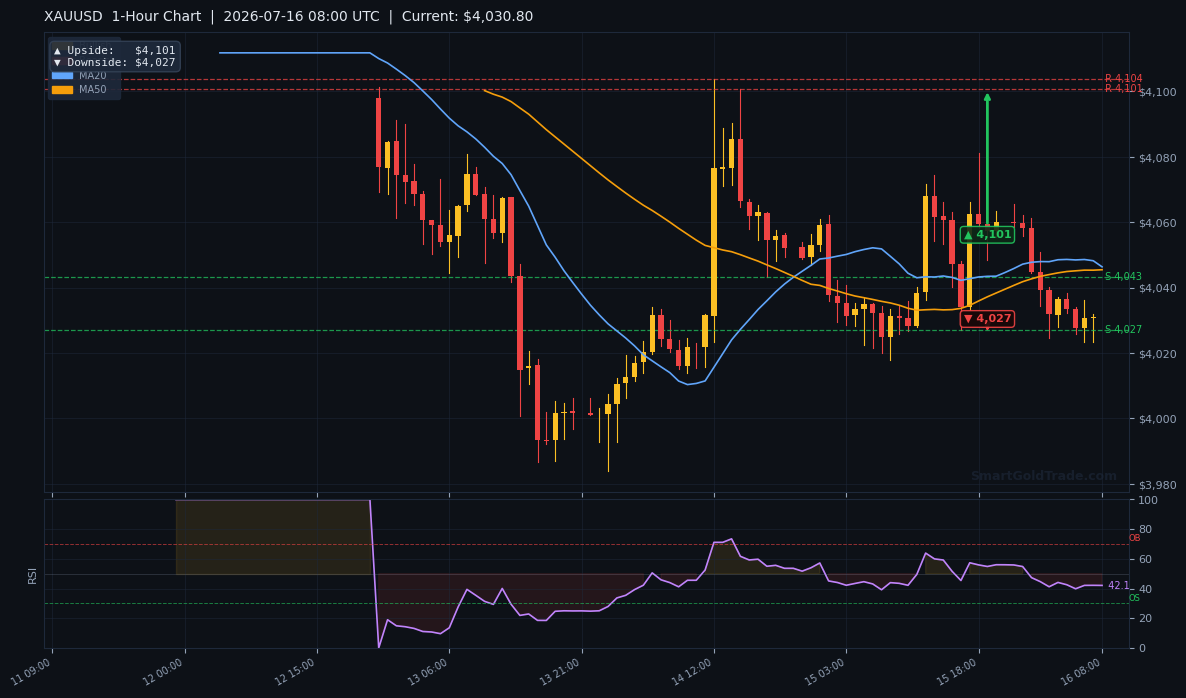Click the 15 03:00 time axis label
Viewport: 1186px width, 698px height.
tap(825, 672)
